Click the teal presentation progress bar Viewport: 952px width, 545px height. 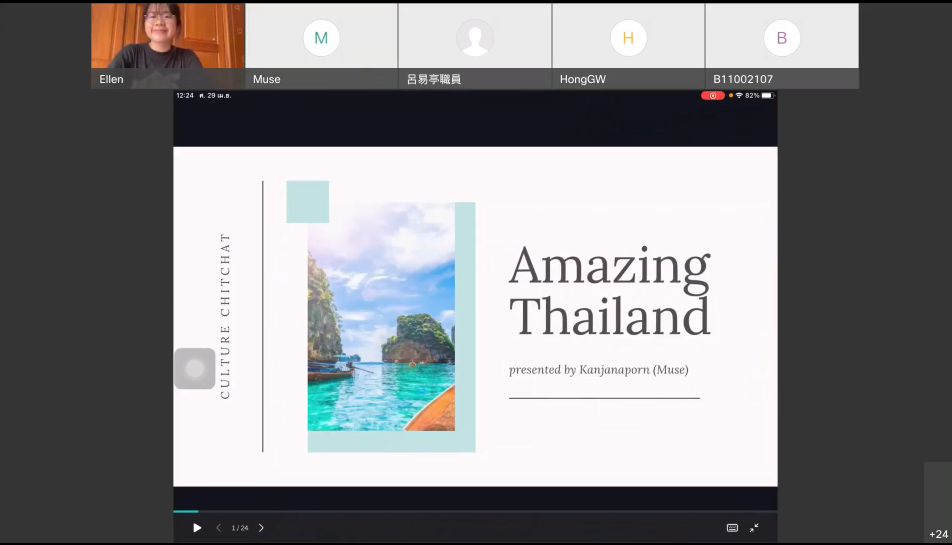click(186, 512)
